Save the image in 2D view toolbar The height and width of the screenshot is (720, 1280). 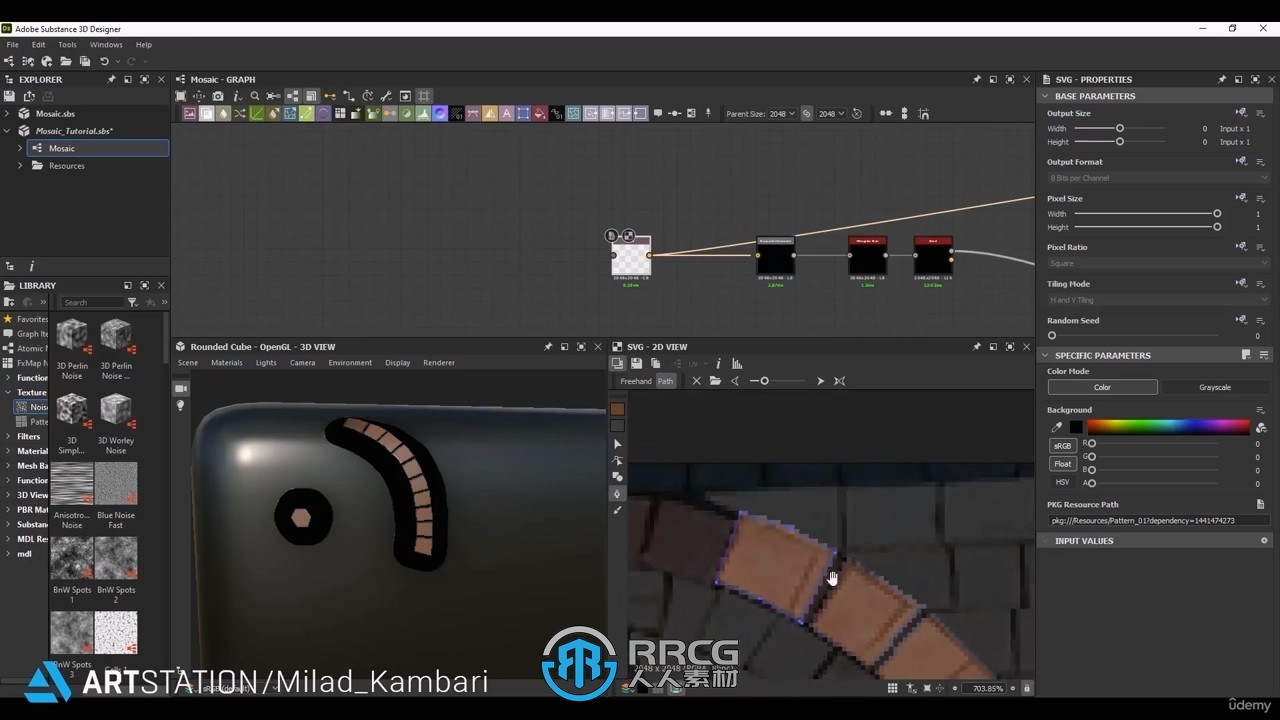coord(636,363)
